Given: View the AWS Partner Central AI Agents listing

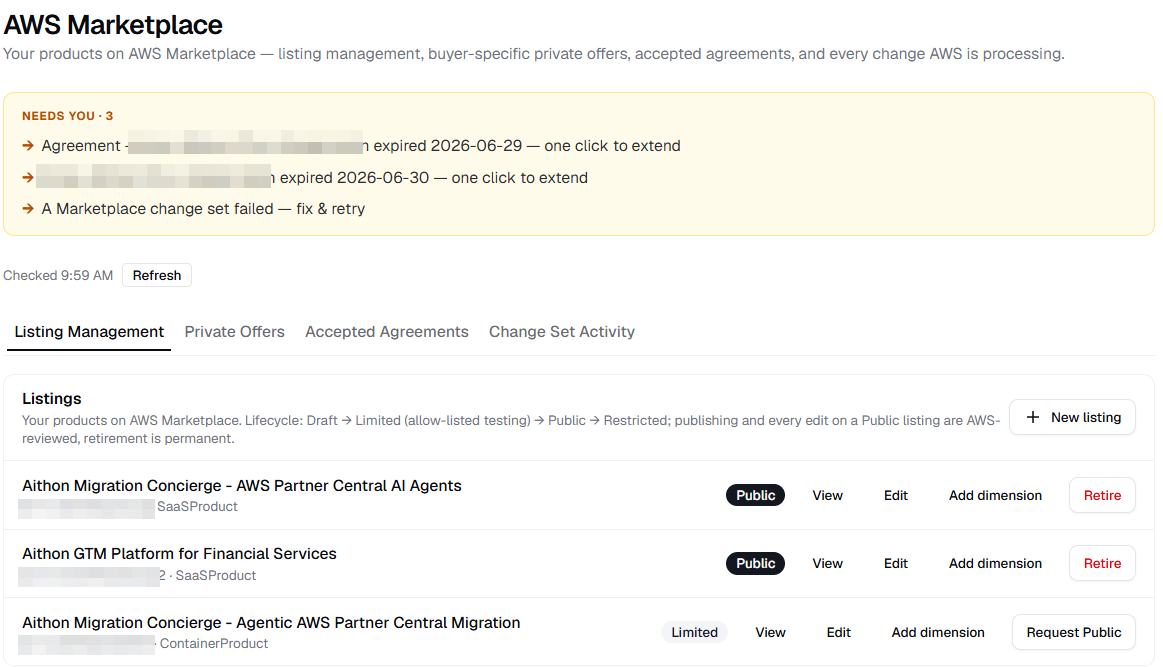Looking at the screenshot, I should (x=827, y=496).
